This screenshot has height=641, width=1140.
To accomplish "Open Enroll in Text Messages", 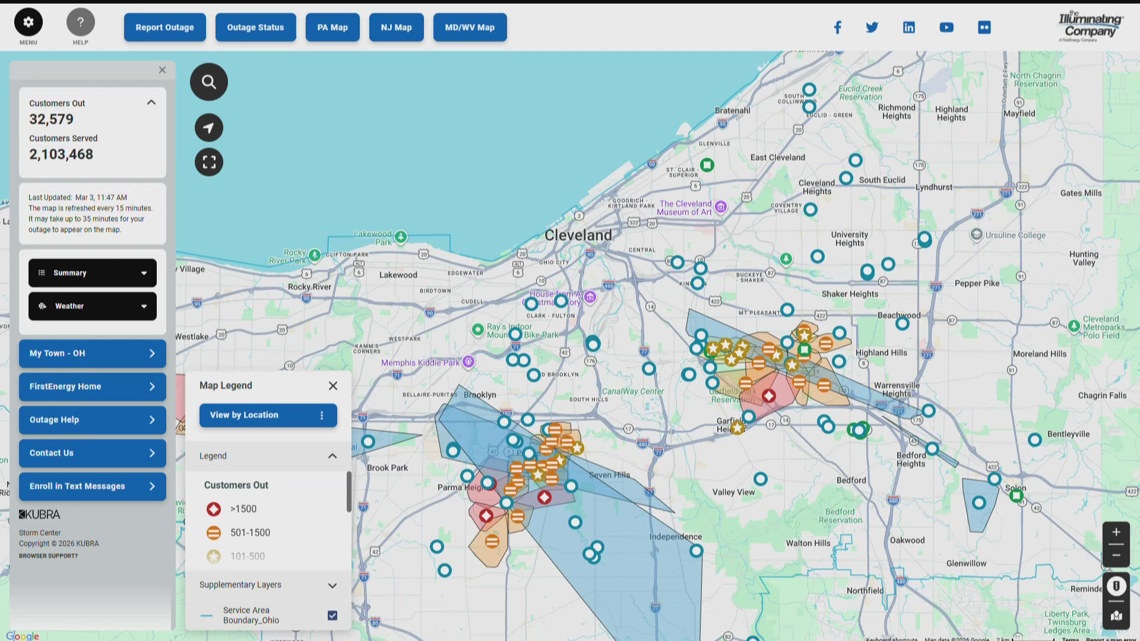I will coord(92,487).
